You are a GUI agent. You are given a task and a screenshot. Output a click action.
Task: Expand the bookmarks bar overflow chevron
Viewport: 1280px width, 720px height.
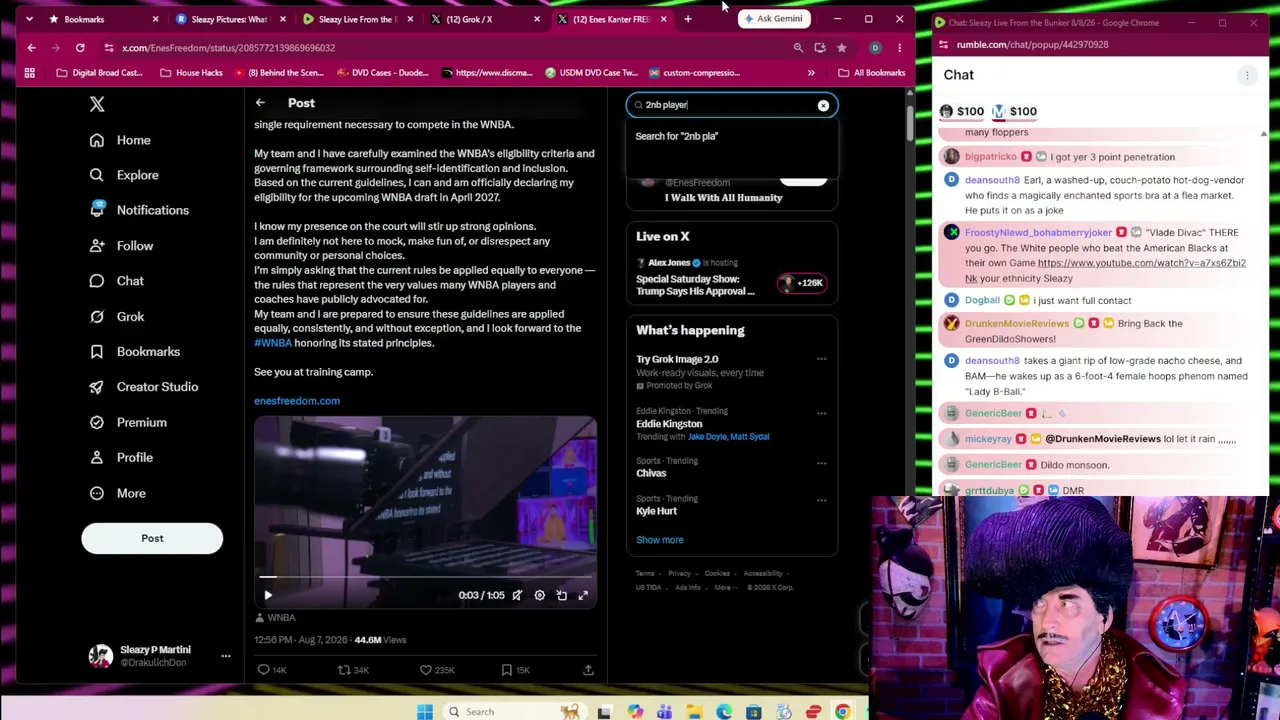coord(811,73)
